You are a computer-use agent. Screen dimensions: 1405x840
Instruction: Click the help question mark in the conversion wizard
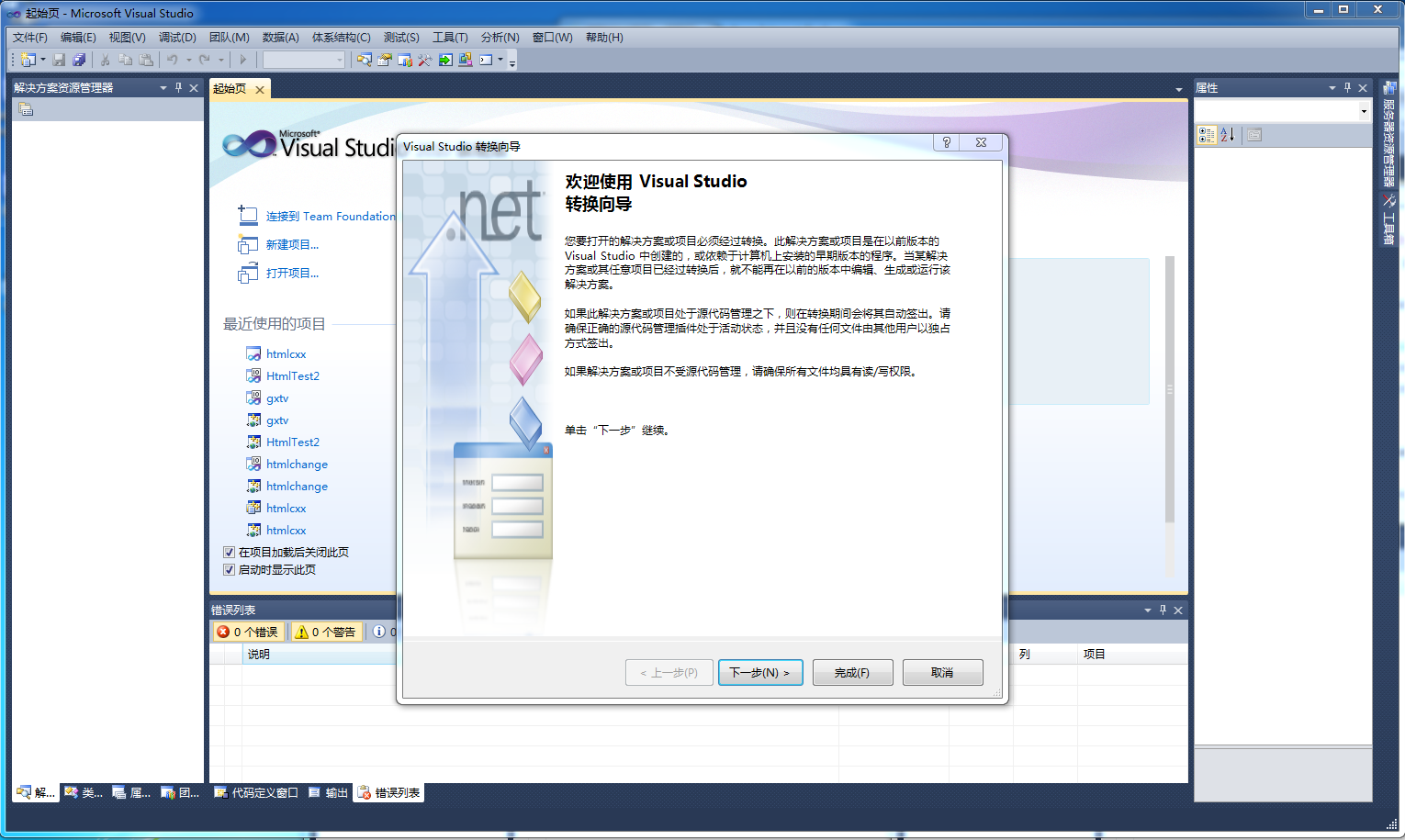(947, 142)
